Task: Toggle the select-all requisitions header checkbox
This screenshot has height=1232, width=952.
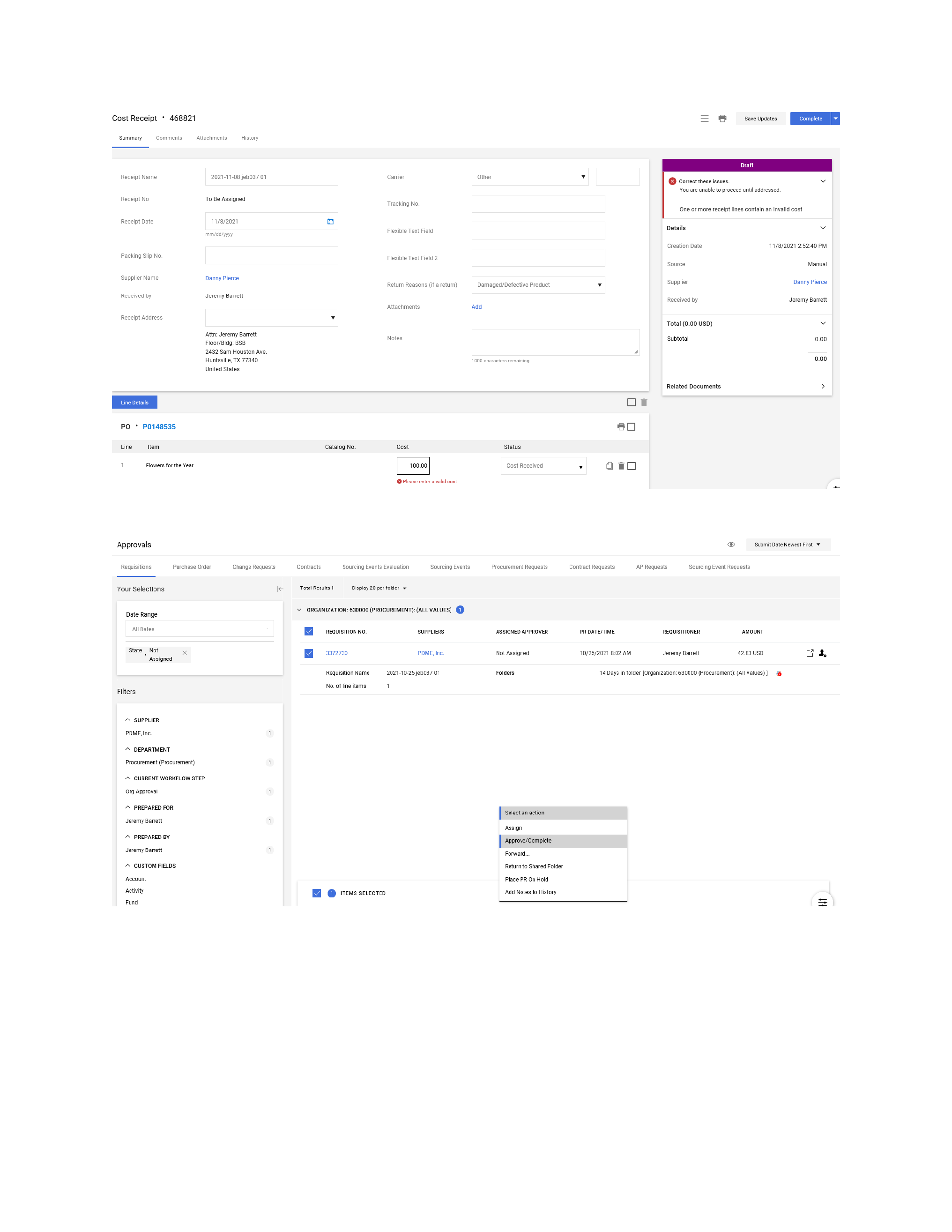Action: tap(308, 631)
